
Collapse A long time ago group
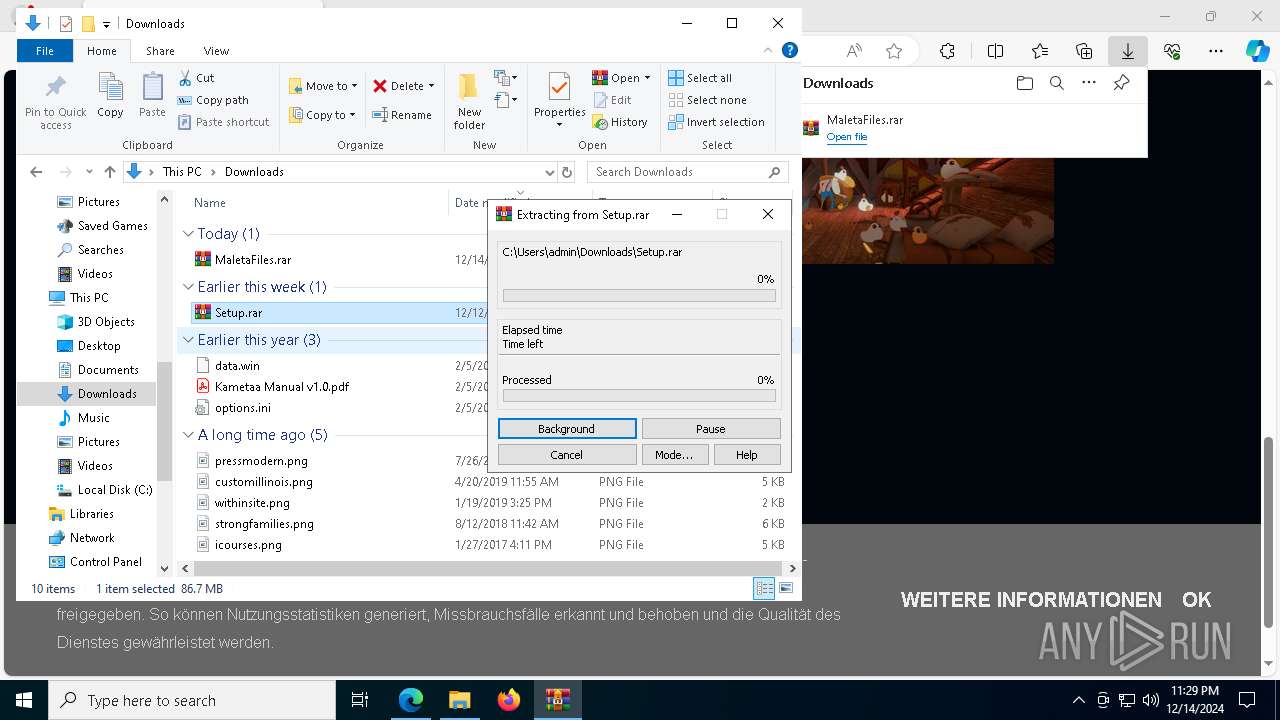188,435
